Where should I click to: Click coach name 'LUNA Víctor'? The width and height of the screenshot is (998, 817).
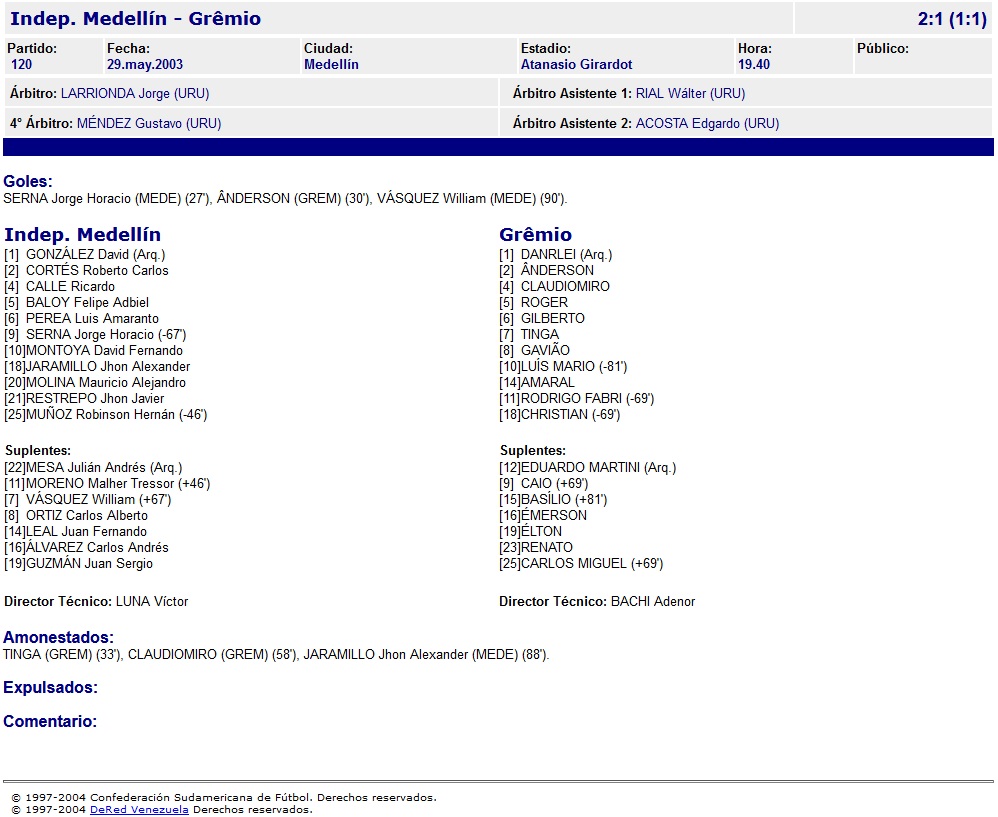(x=152, y=601)
